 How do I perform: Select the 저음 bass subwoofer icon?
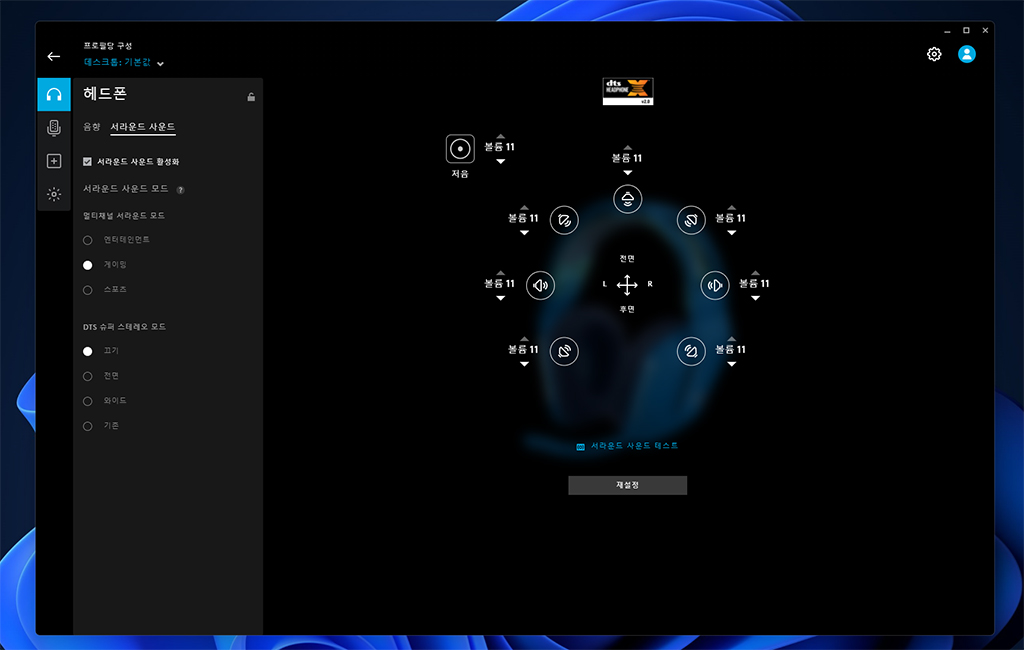(460, 149)
